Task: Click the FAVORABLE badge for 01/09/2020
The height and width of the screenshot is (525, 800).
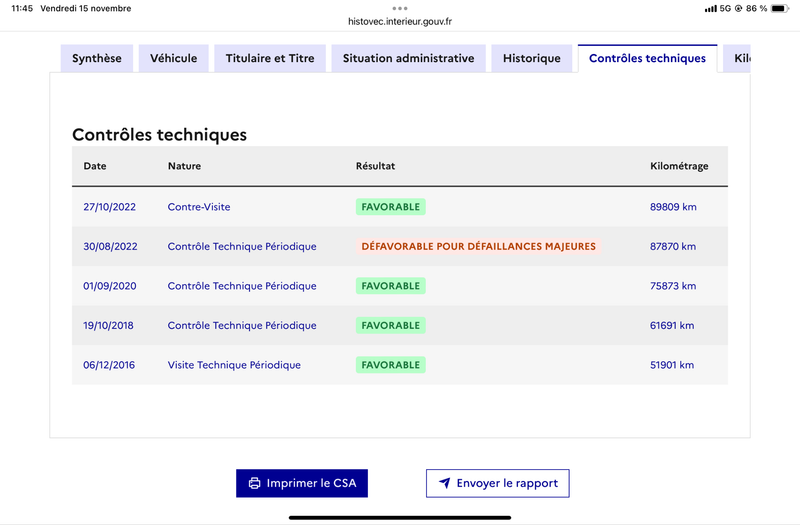Action: [391, 286]
